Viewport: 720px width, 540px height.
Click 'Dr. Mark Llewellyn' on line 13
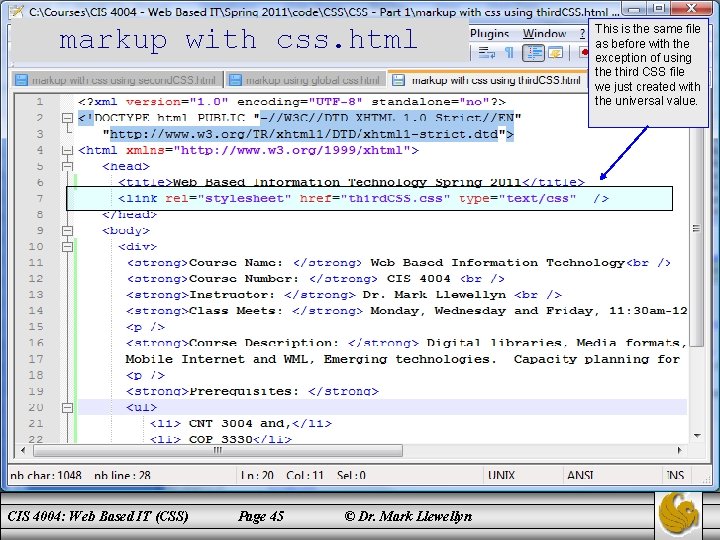434,295
